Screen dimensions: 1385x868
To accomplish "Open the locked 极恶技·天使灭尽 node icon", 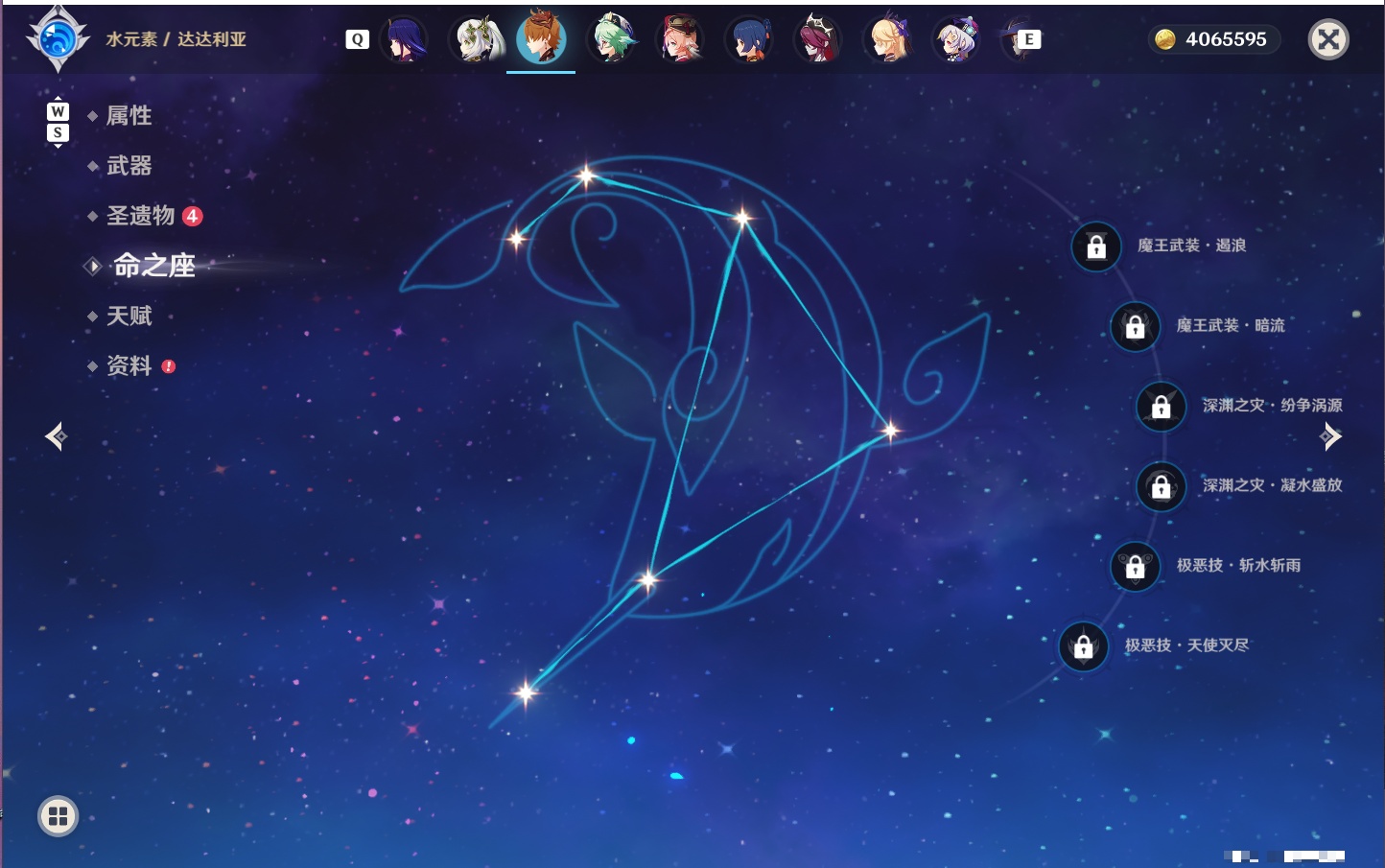I will click(1084, 646).
